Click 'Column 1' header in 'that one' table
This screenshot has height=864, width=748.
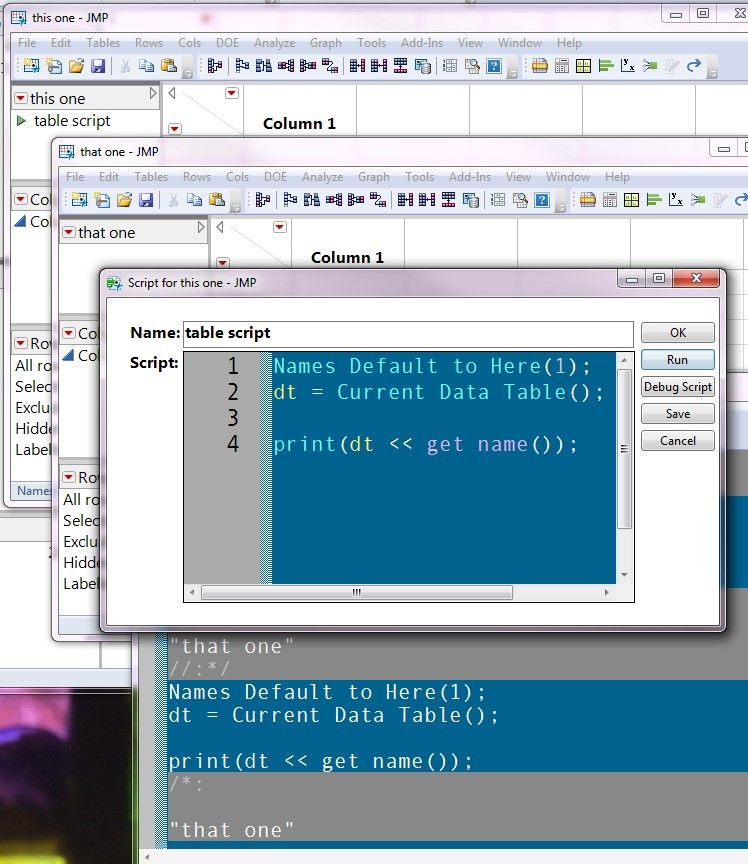pos(347,257)
